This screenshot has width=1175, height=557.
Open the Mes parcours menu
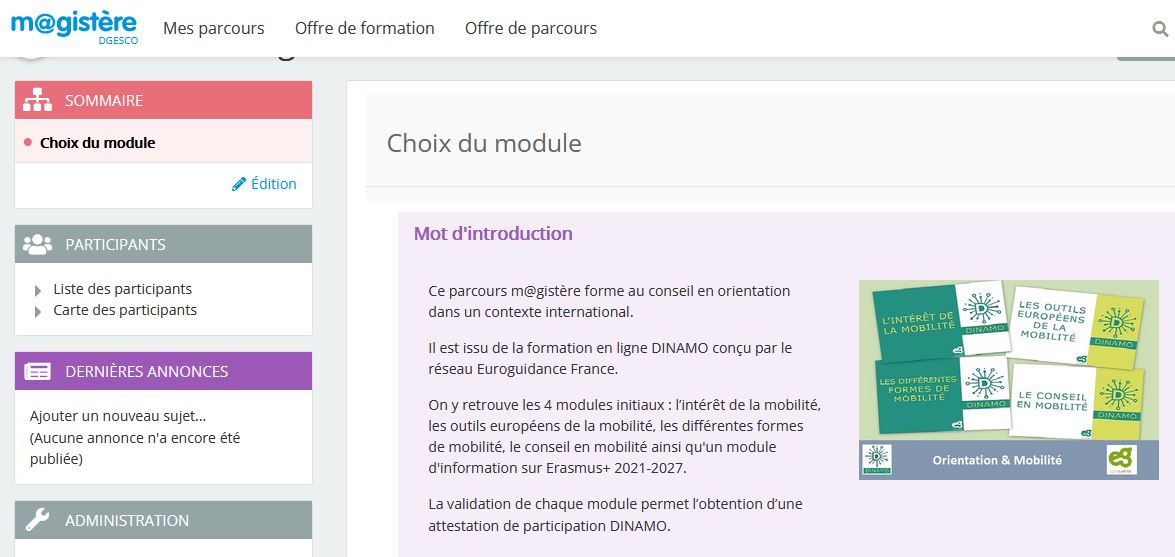214,28
